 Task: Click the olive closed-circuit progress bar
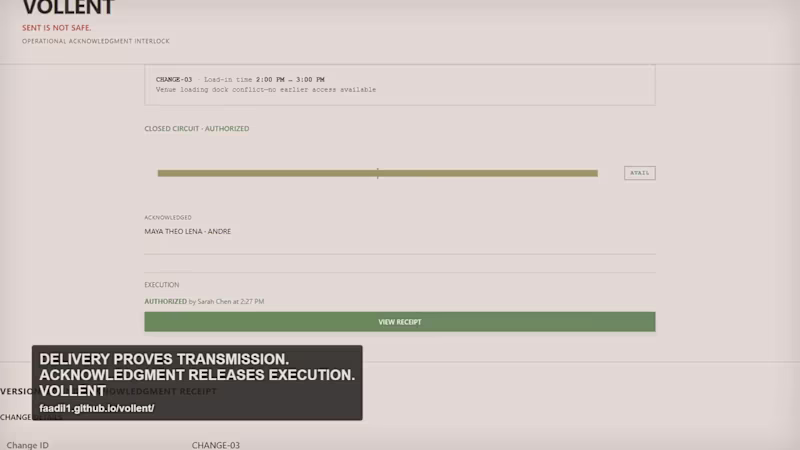(378, 173)
